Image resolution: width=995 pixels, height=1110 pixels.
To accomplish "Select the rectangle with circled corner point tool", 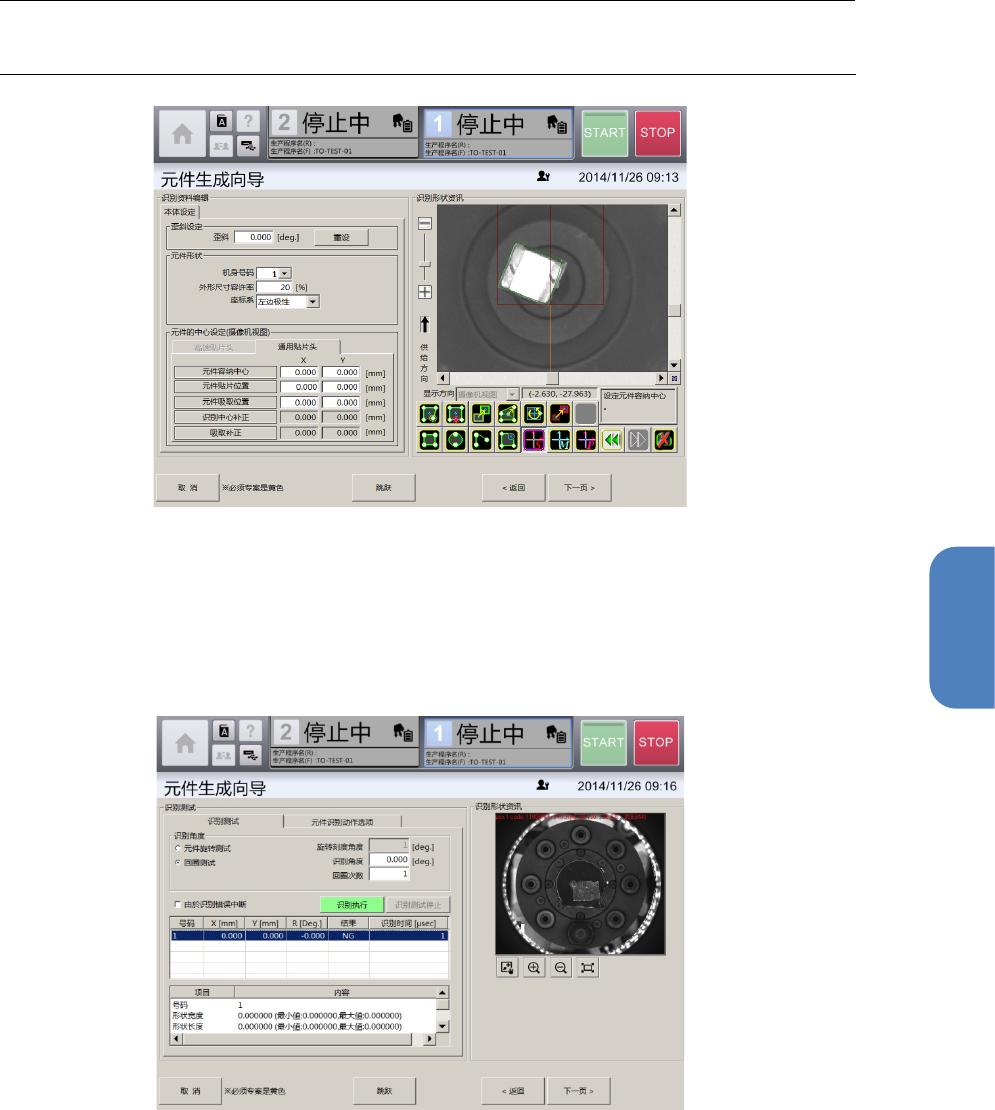I will [x=430, y=413].
